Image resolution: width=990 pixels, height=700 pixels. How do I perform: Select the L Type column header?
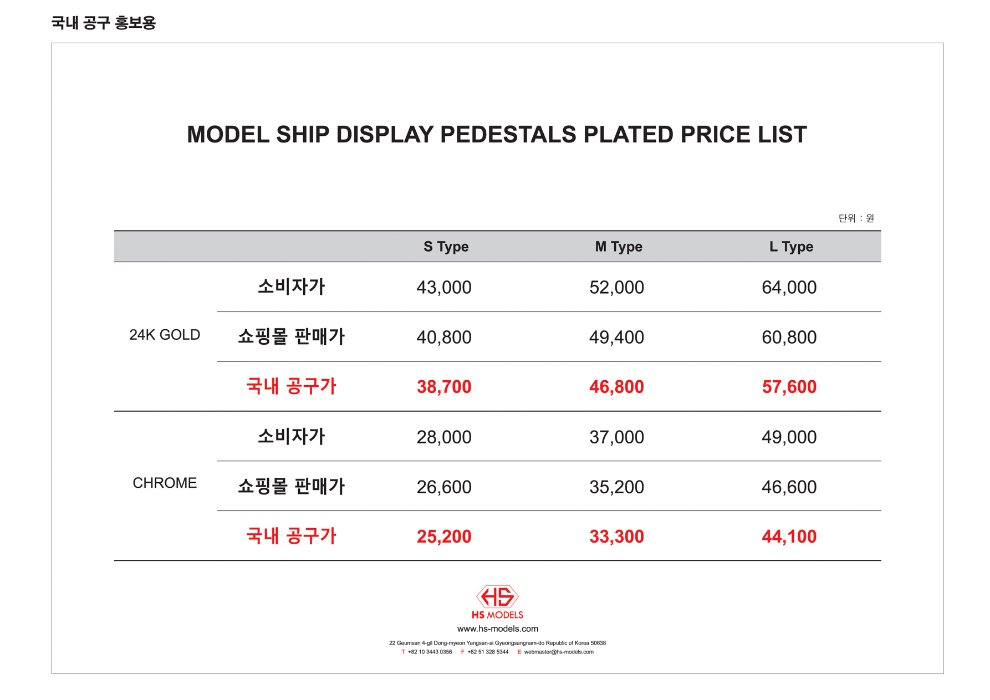(791, 247)
